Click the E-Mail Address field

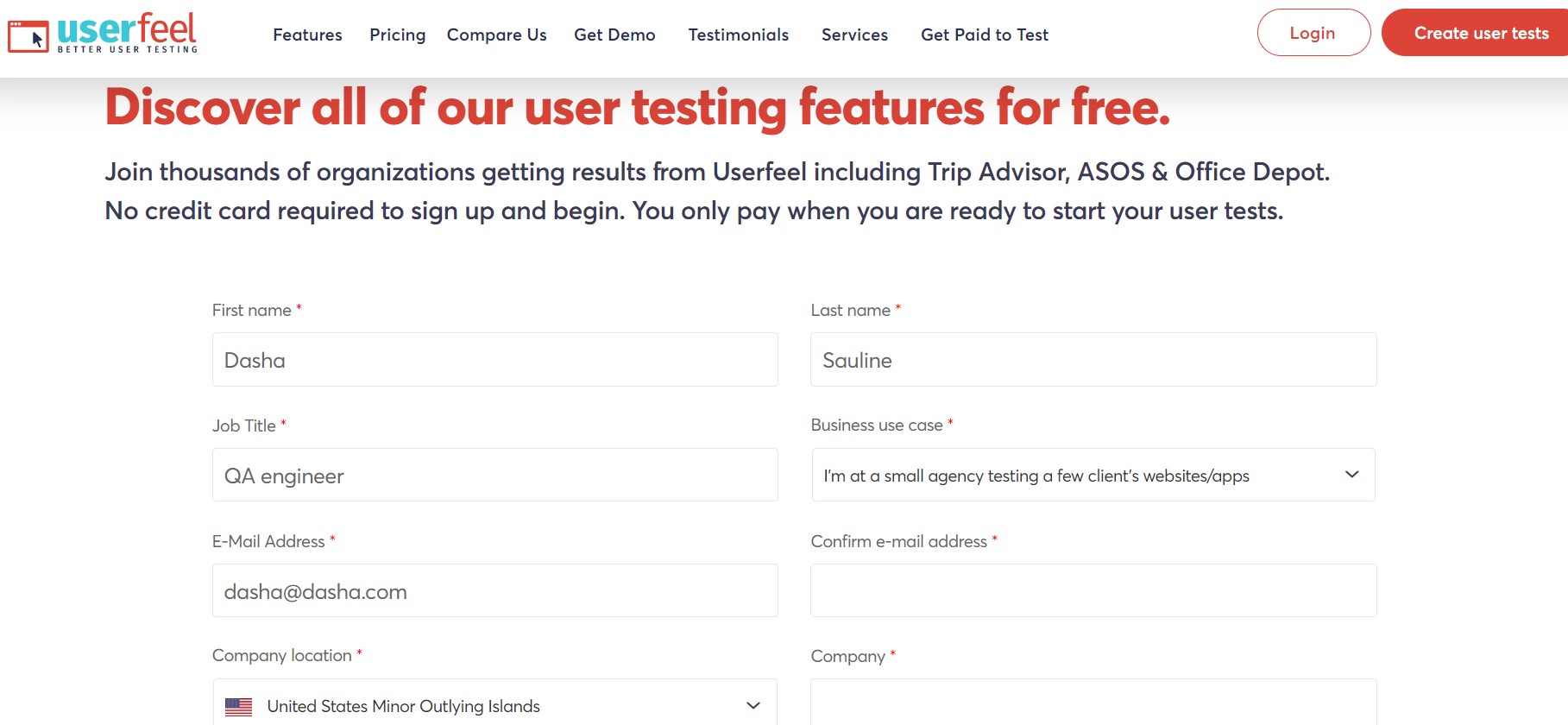pos(495,590)
